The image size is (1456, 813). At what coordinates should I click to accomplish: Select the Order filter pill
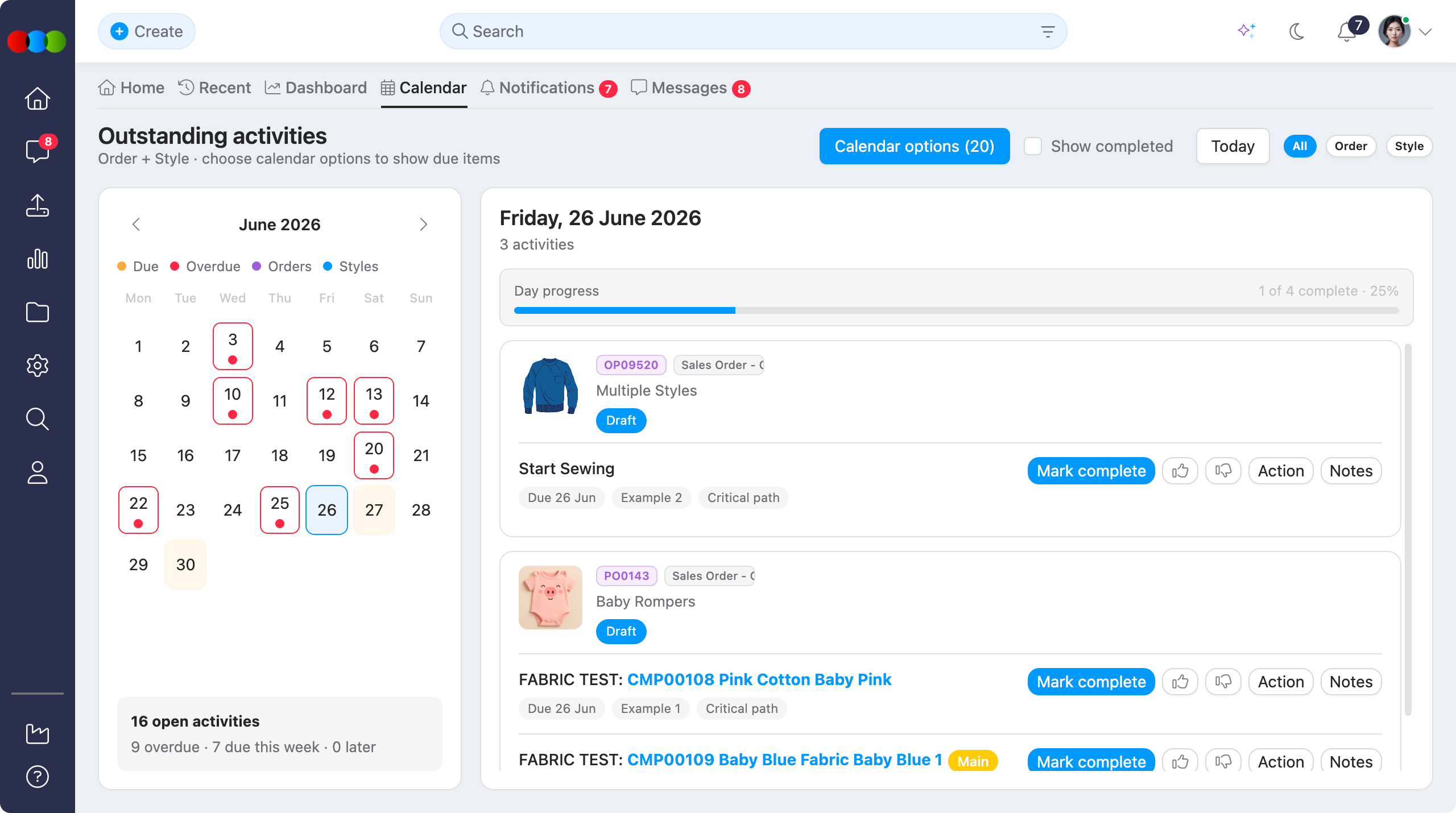click(x=1351, y=146)
